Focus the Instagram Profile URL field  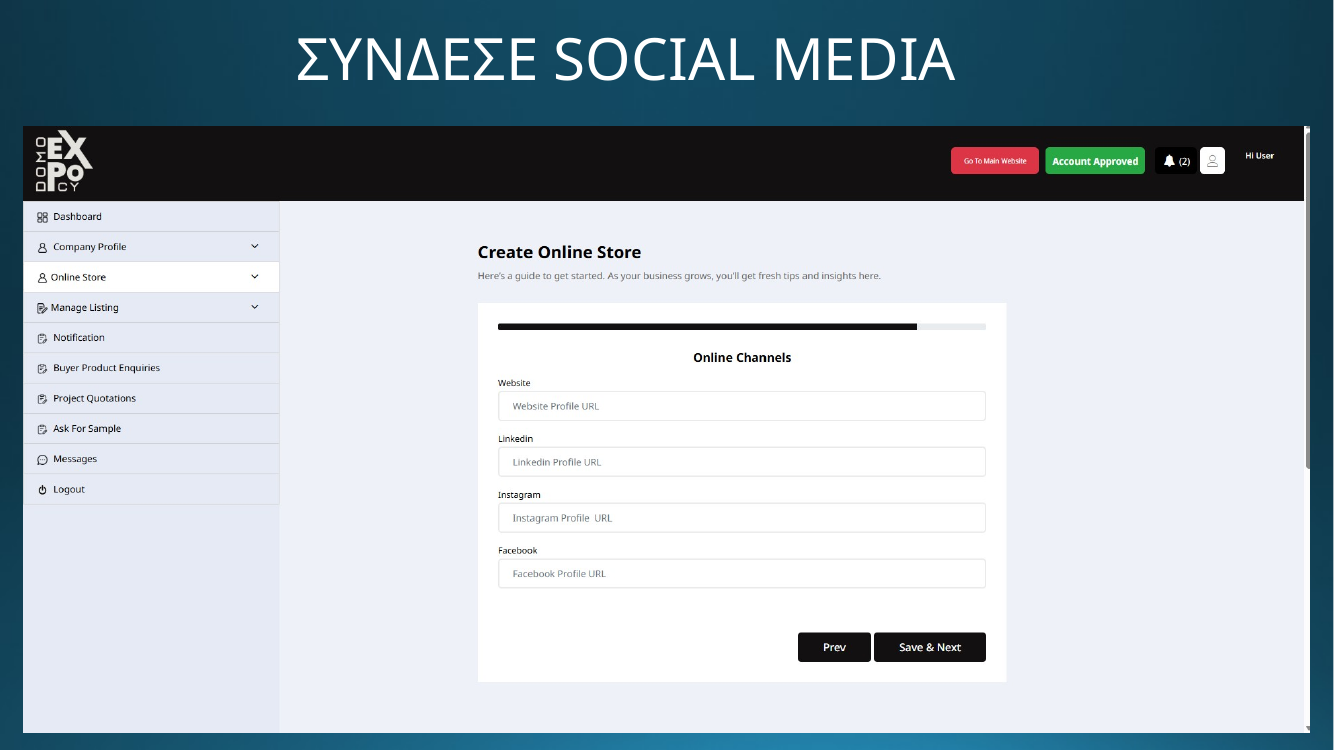(742, 518)
